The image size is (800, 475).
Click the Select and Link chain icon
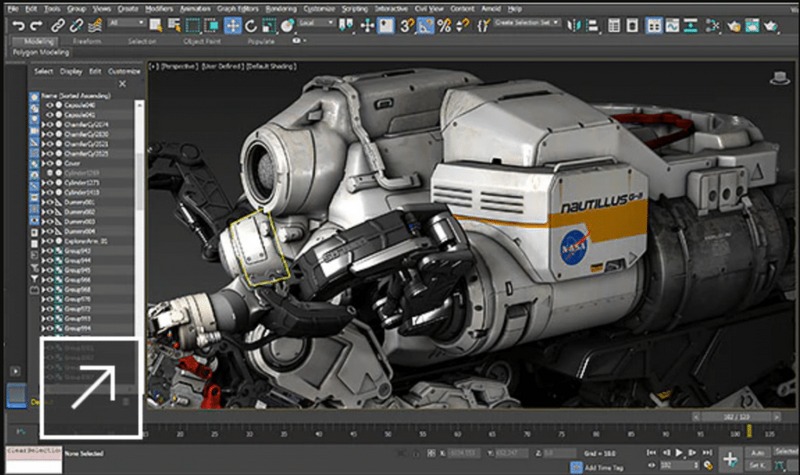[60, 23]
